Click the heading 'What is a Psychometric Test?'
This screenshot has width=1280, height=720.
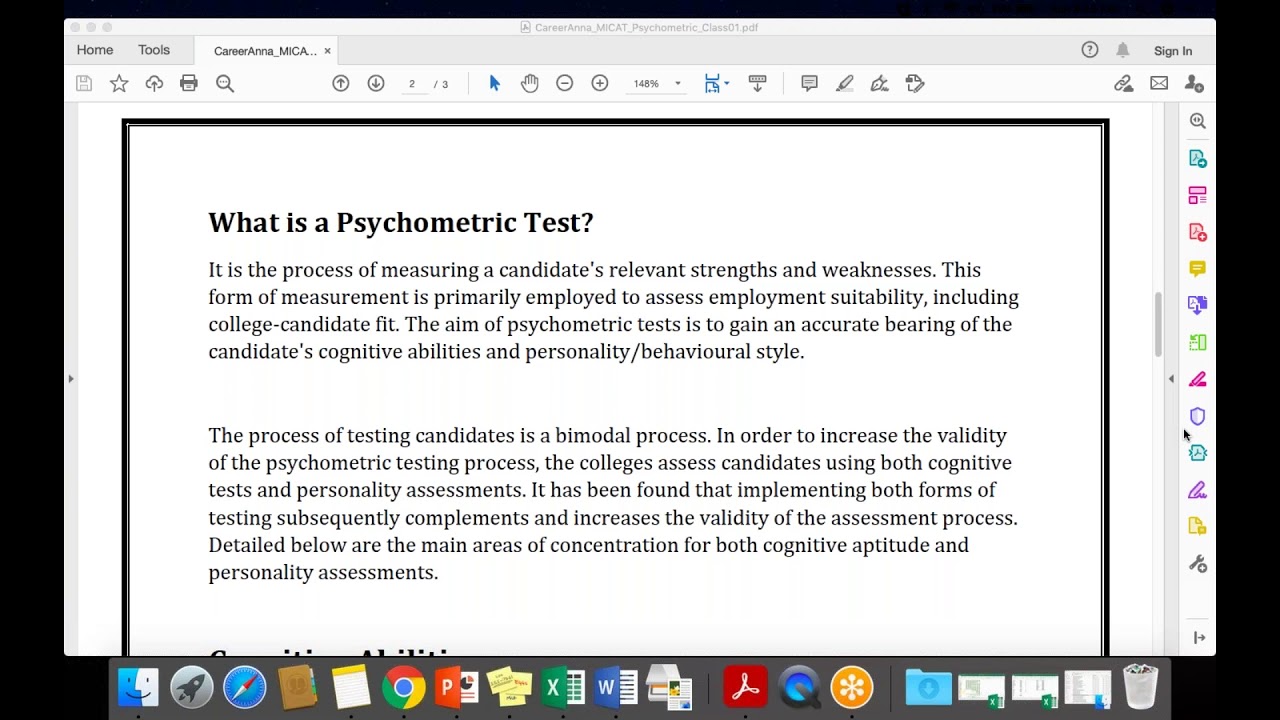(x=401, y=223)
